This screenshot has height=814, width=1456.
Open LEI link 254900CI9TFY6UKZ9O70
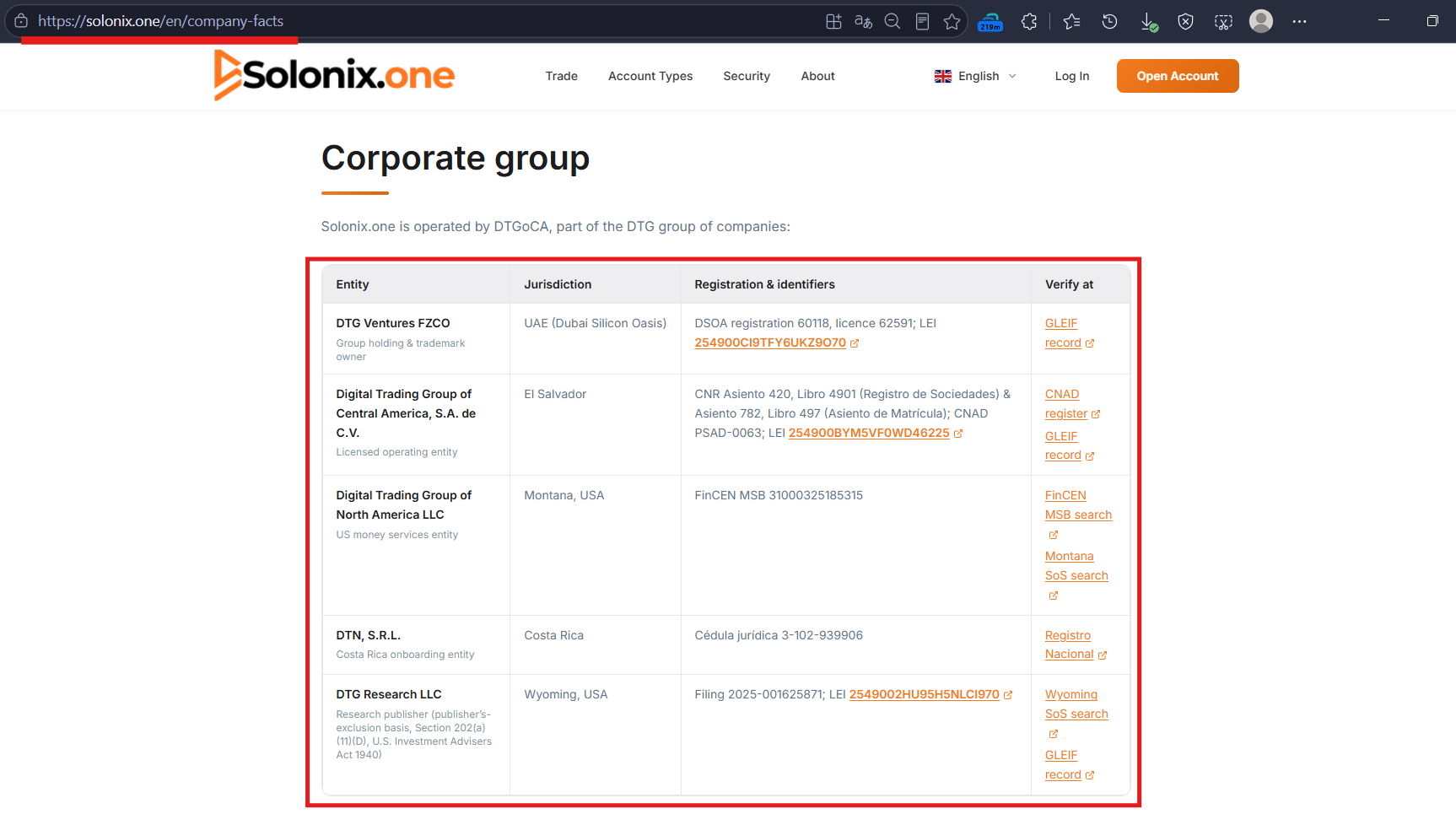(770, 342)
